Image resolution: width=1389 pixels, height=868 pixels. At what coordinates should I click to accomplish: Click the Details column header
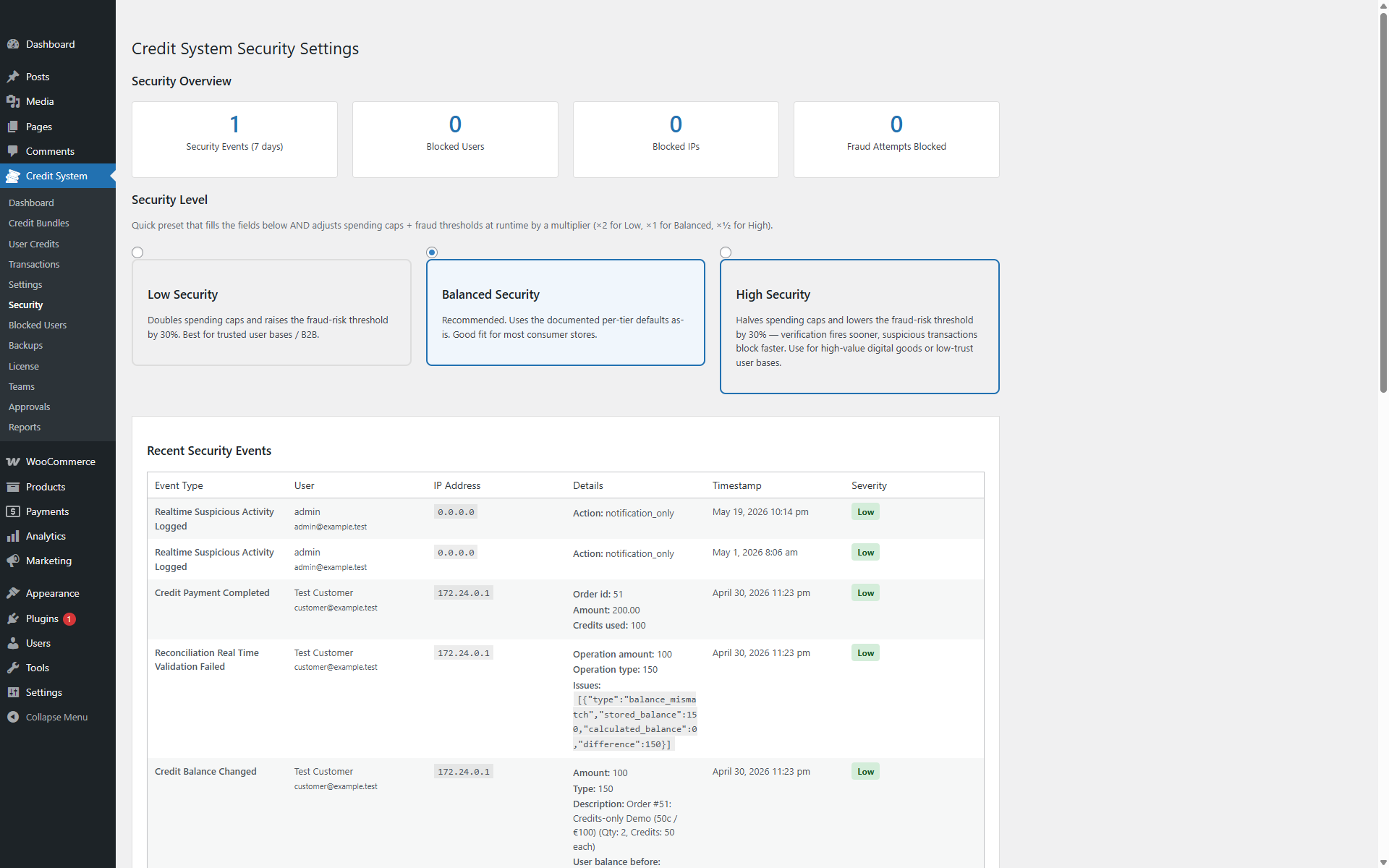click(588, 485)
